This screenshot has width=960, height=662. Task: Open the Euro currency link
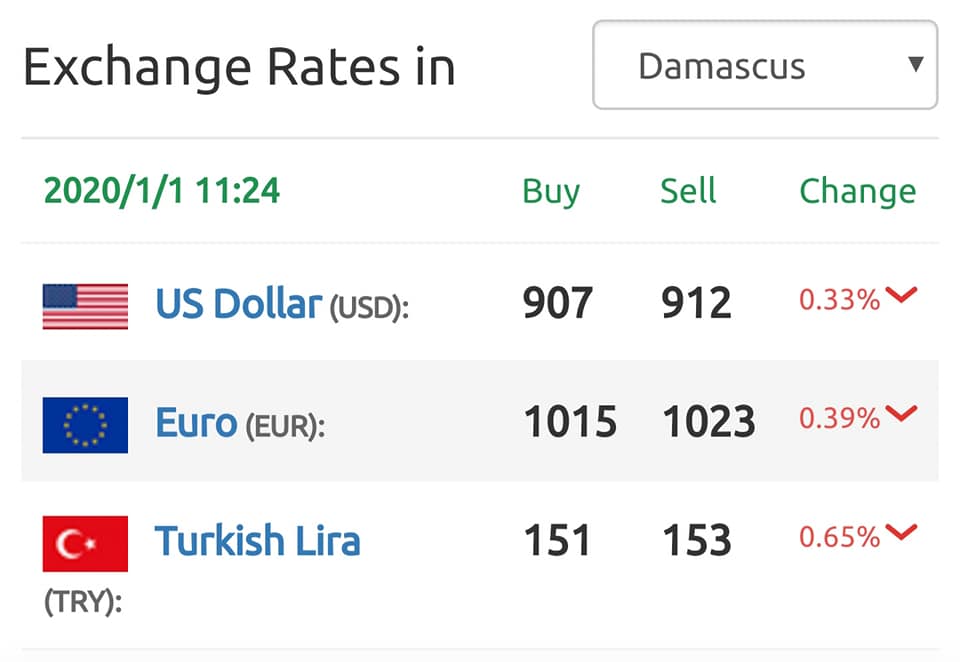(196, 423)
